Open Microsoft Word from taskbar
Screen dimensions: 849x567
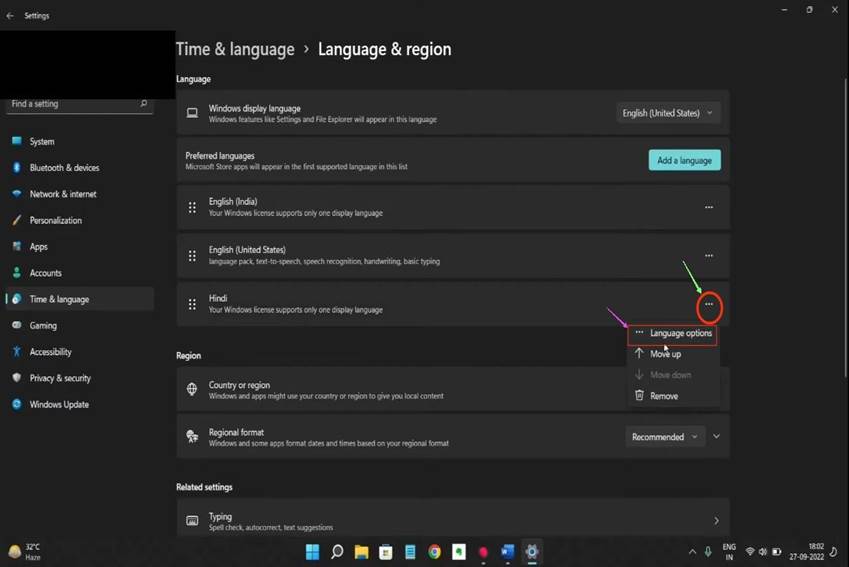pyautogui.click(x=507, y=552)
